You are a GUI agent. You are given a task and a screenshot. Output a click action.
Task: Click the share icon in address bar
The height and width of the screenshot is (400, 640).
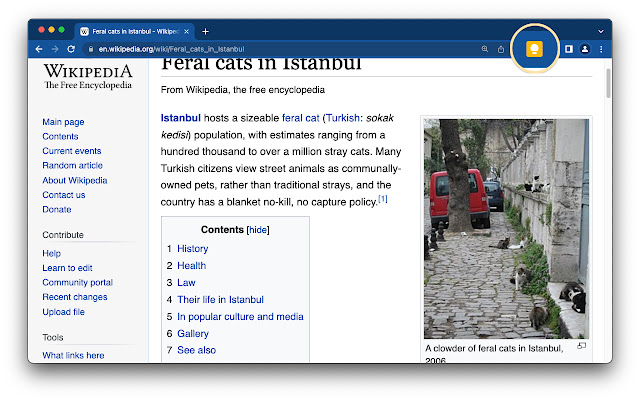click(x=501, y=48)
